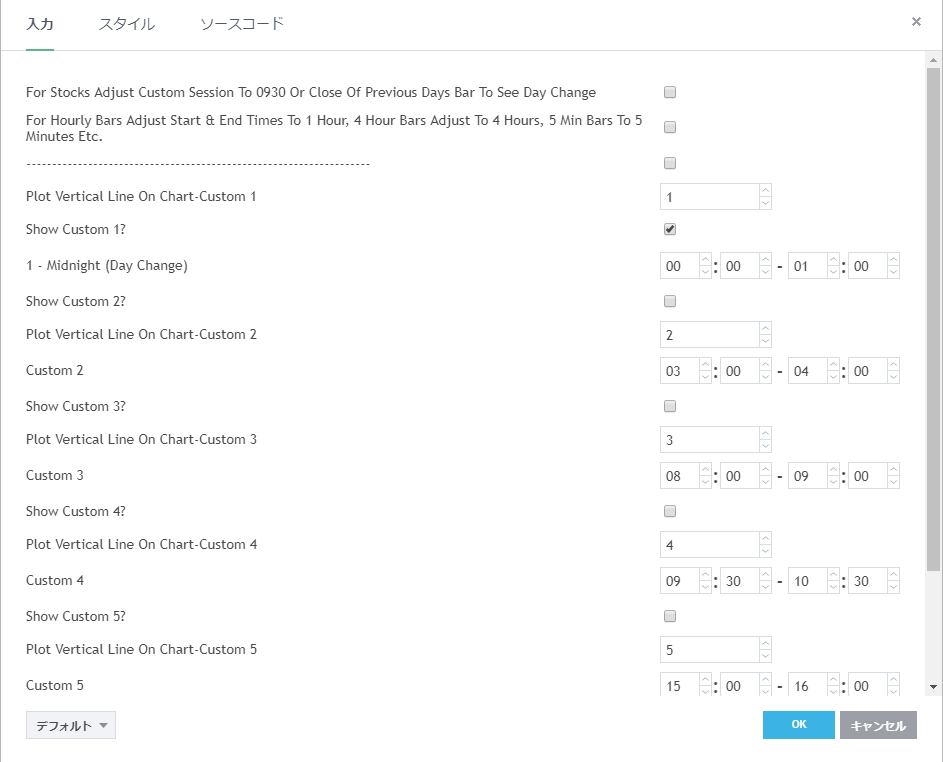
Task: Decrease the Plot Vertical Line Custom 2 value
Action: (765, 341)
